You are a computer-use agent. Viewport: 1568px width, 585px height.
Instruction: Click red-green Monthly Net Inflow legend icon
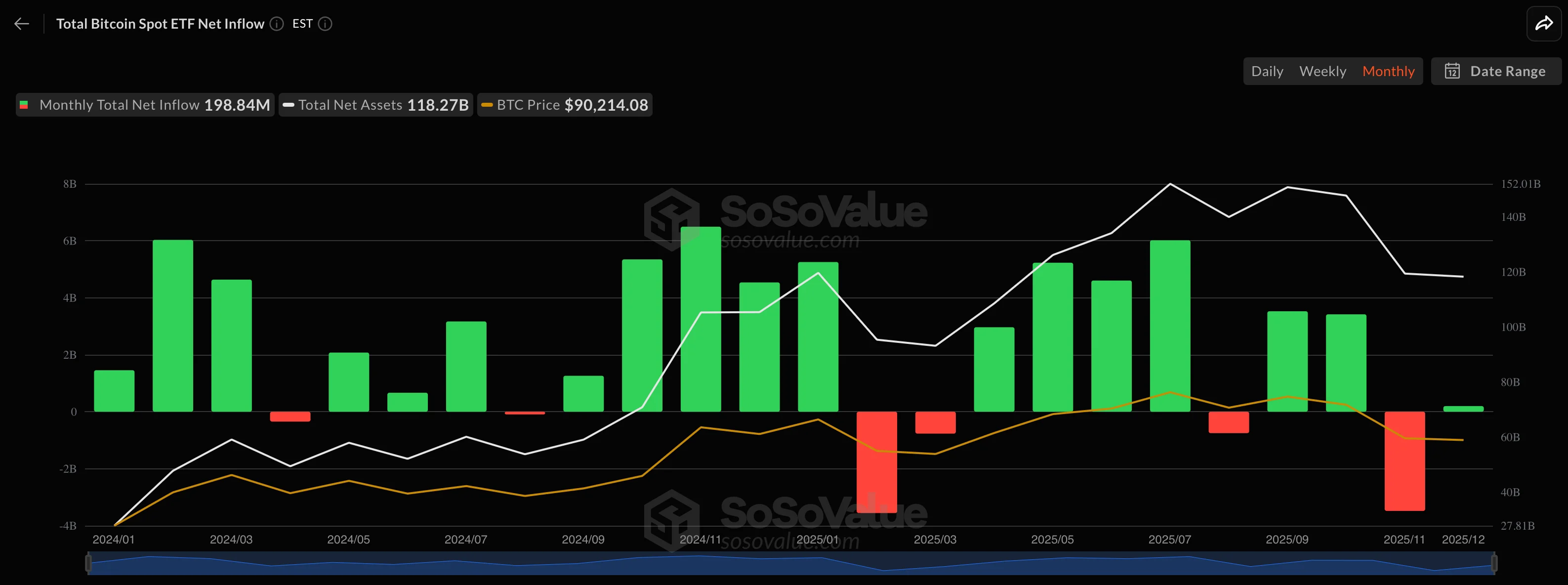point(24,105)
